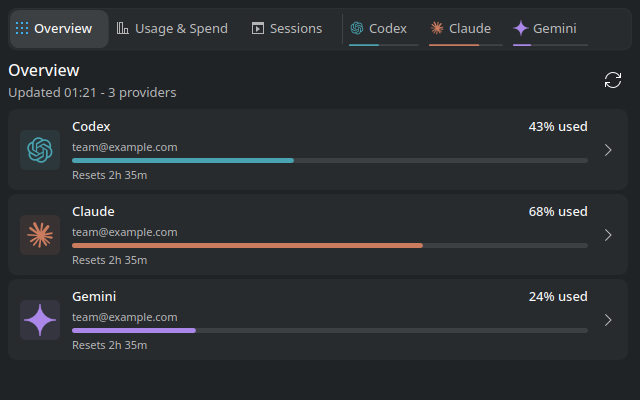Click the mini usage bar under Gemini tab
The width and height of the screenshot is (640, 400).
pos(551,45)
